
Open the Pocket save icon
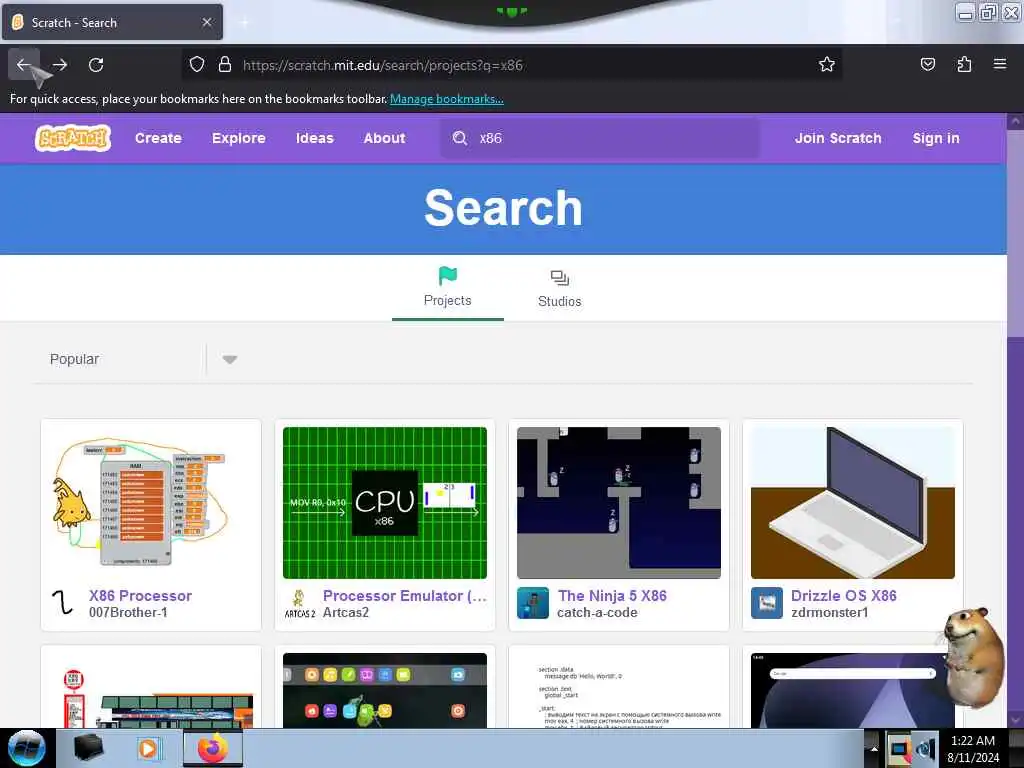tap(927, 64)
